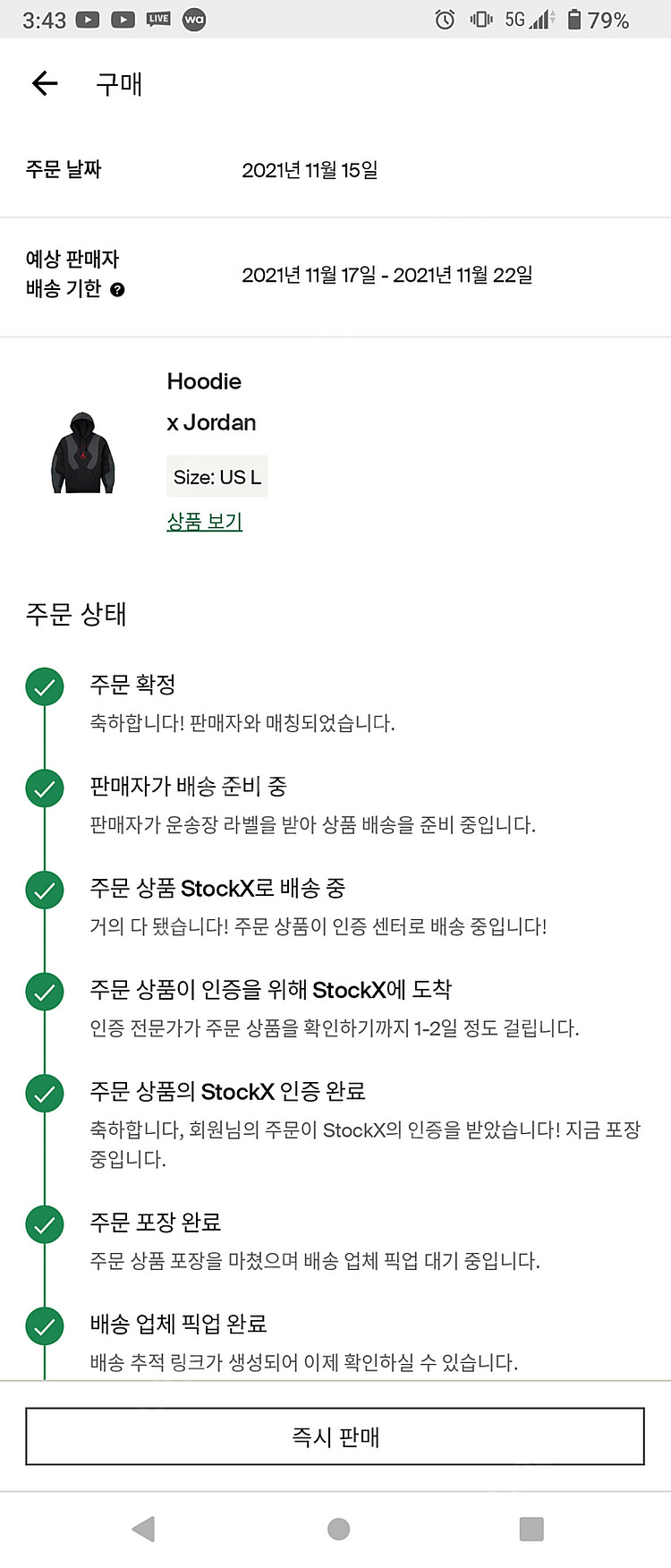The height and width of the screenshot is (1568, 671).
Task: Tap the help icon beside 배송 기한
Action: pos(117,290)
